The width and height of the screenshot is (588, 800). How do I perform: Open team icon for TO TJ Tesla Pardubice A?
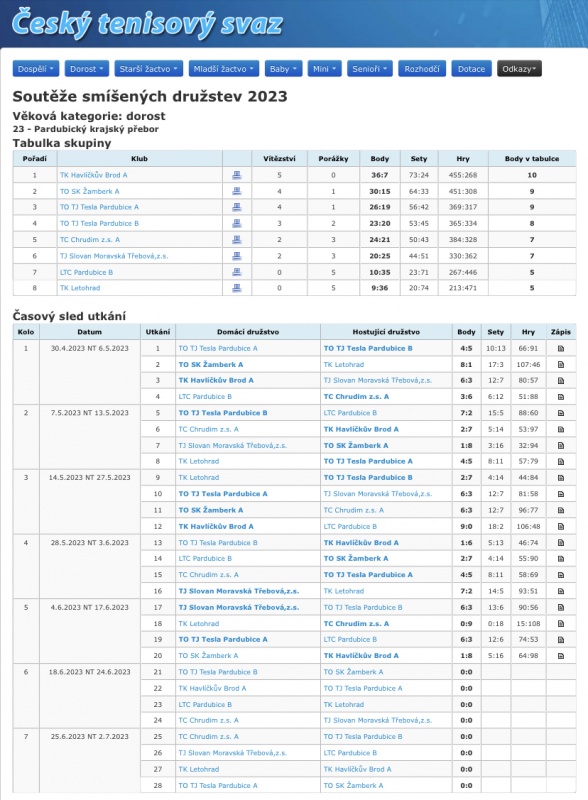click(237, 207)
